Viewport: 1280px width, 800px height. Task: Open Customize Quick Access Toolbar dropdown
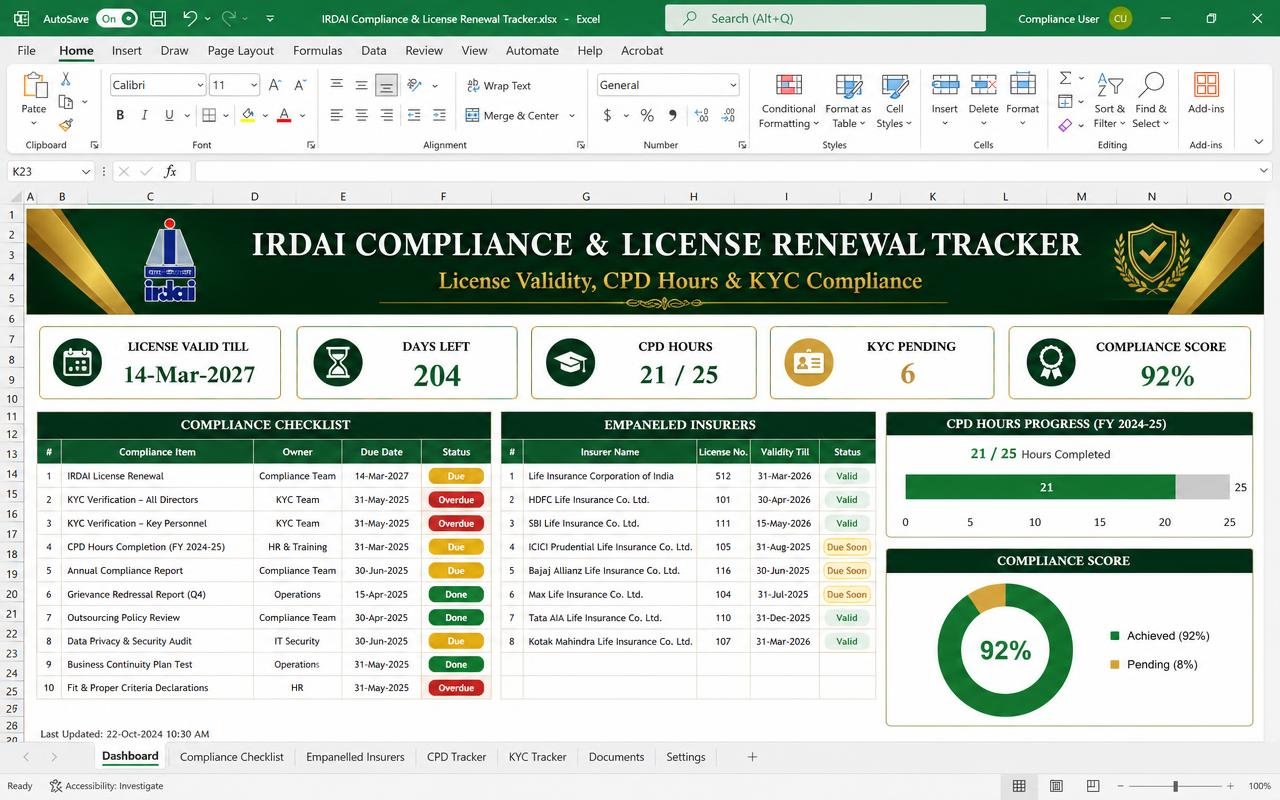pos(270,19)
